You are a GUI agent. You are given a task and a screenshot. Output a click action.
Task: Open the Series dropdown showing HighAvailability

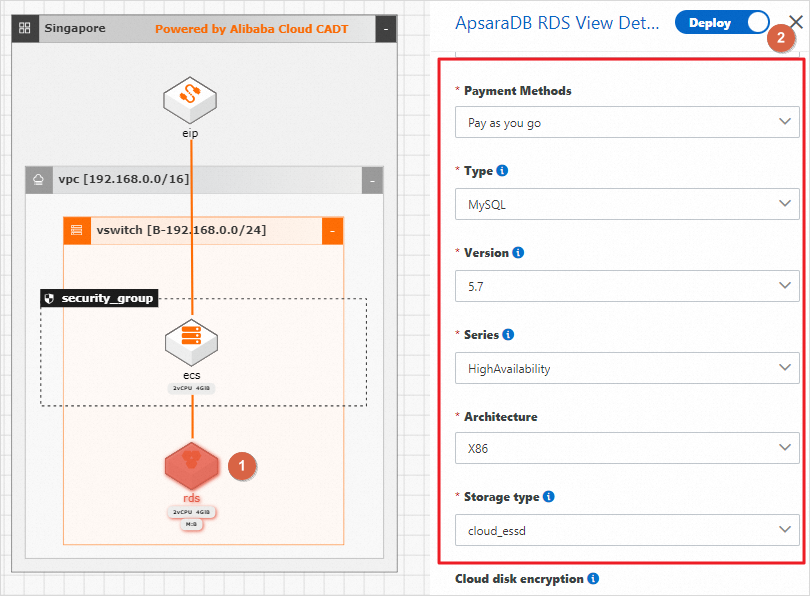point(627,368)
